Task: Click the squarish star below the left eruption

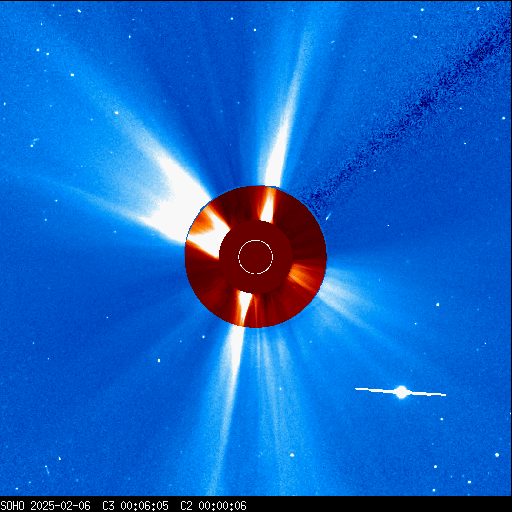Action: click(159, 360)
